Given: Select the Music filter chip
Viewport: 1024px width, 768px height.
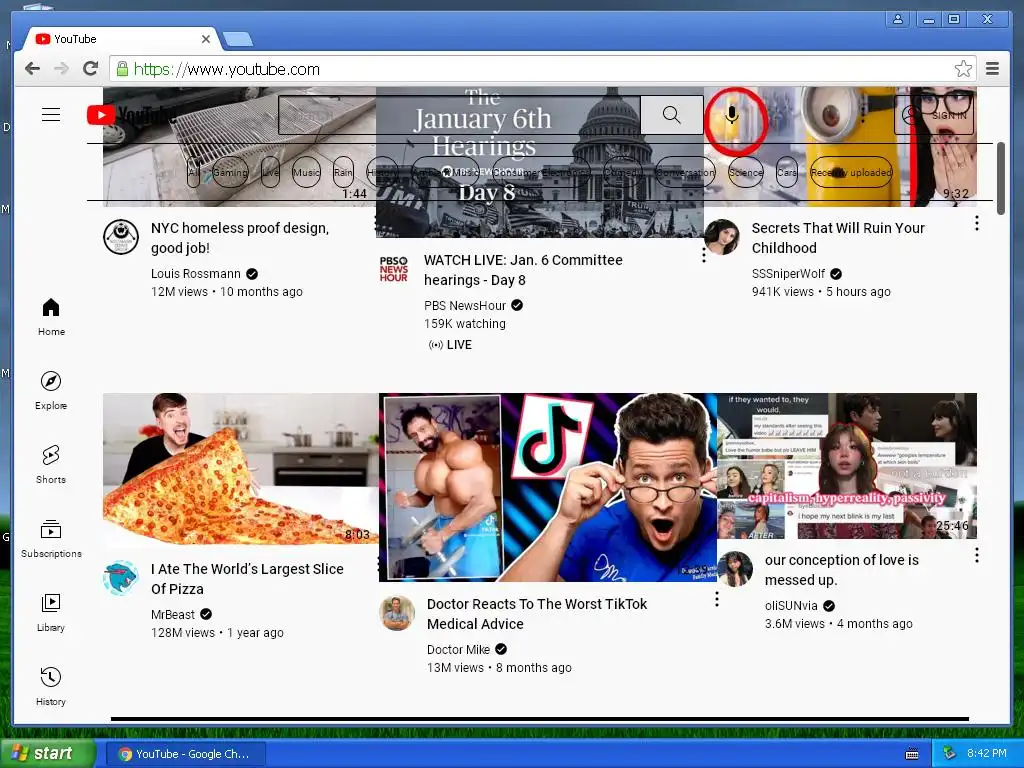Looking at the screenshot, I should (x=306, y=172).
